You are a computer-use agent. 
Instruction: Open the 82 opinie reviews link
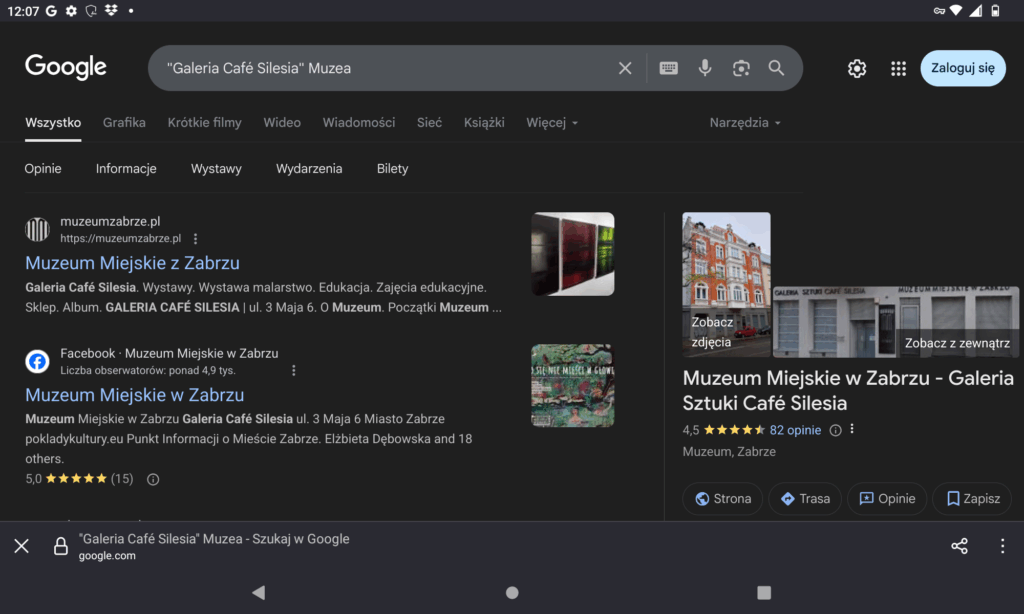795,430
